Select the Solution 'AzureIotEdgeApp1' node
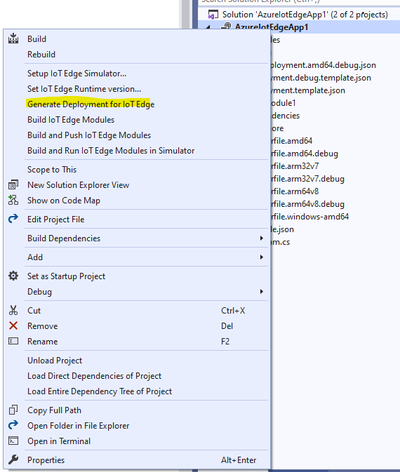The image size is (400, 472). (298, 15)
